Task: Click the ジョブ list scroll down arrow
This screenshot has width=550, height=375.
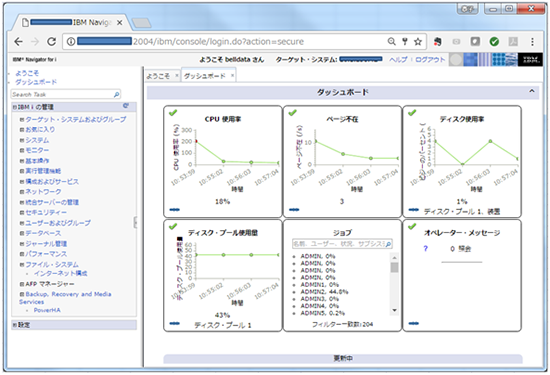Action: click(x=395, y=310)
